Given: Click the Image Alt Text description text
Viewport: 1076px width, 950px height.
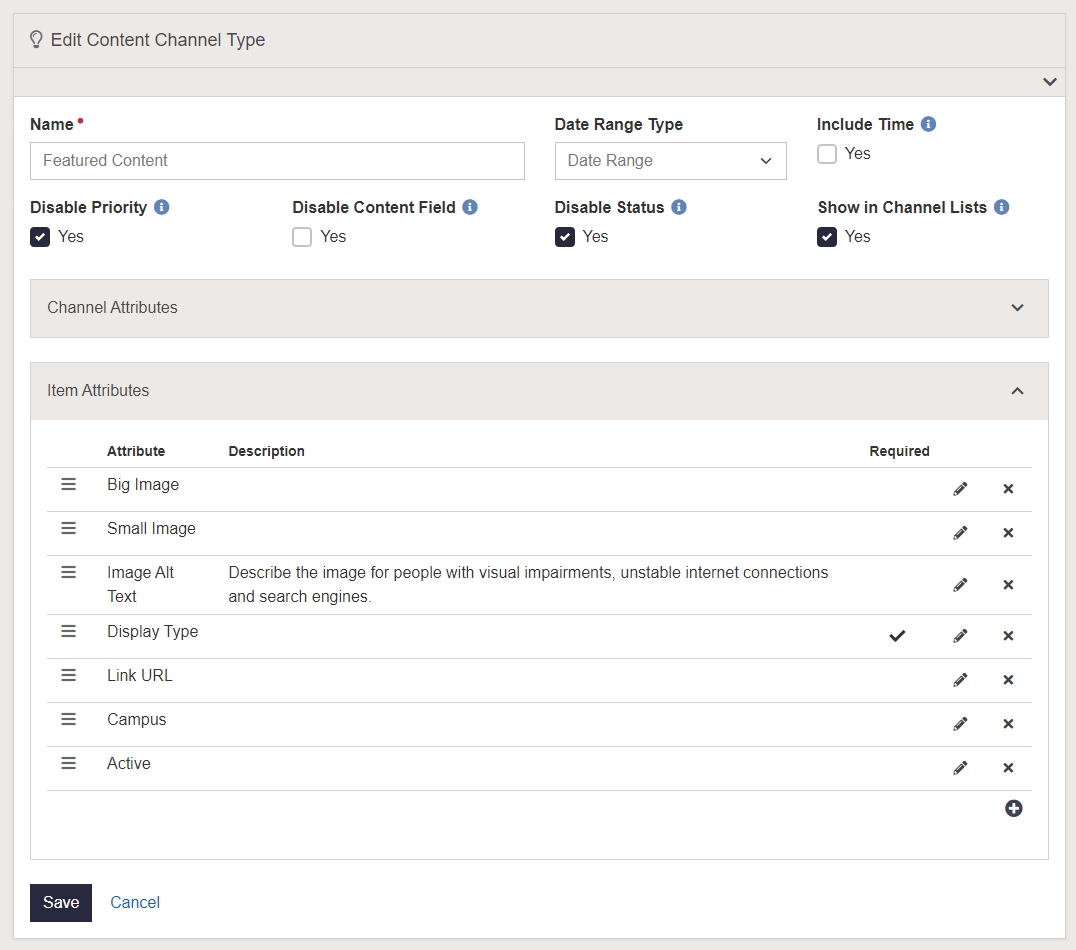Looking at the screenshot, I should click(x=528, y=584).
